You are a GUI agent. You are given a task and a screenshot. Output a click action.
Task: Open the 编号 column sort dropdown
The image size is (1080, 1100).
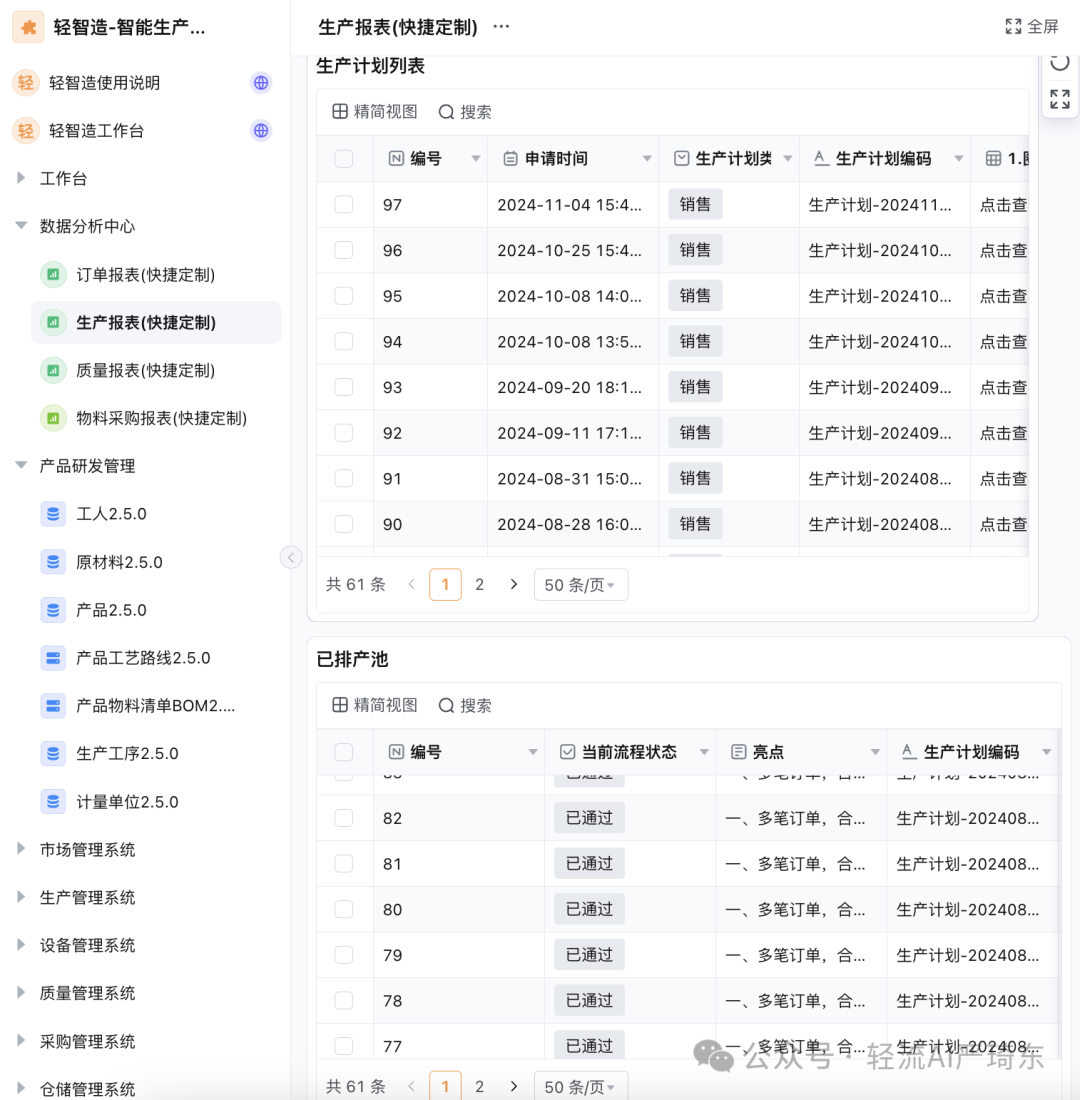tap(475, 158)
